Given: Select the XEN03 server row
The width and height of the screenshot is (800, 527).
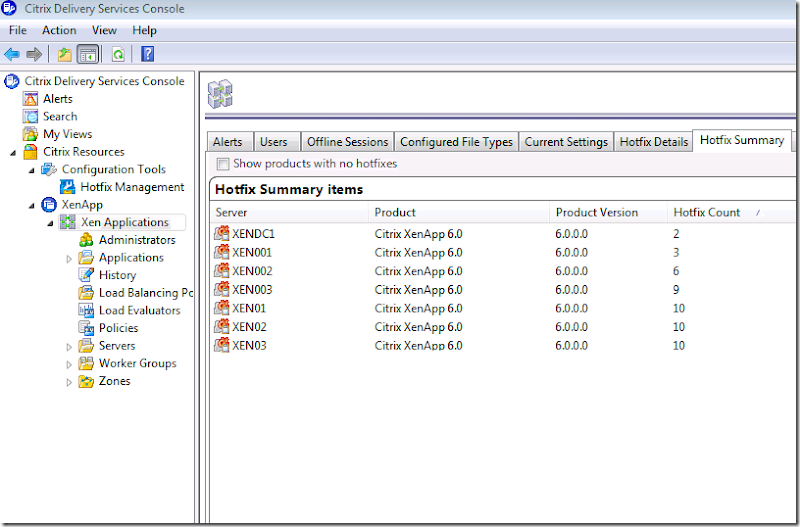Looking at the screenshot, I should coord(503,345).
